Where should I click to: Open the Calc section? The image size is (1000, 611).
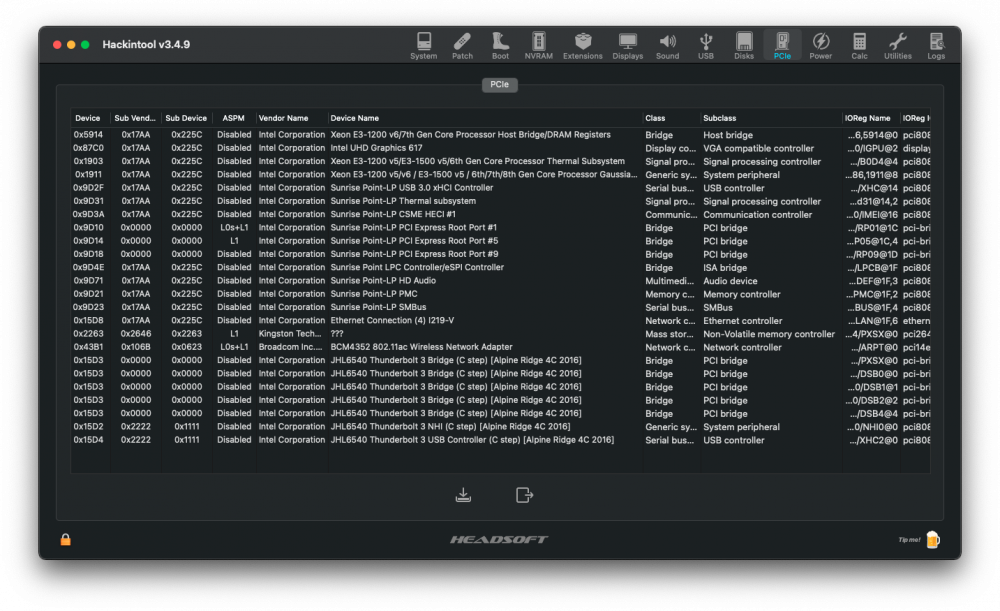pos(859,46)
